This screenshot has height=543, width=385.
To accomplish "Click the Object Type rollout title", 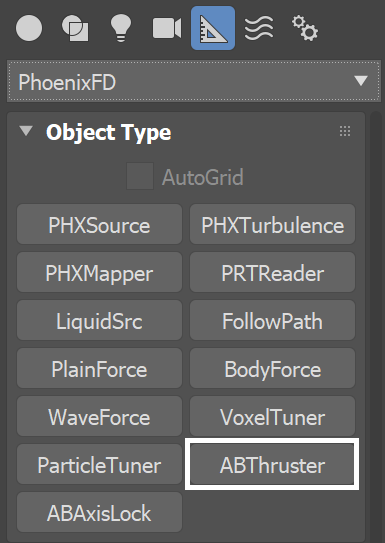I will 109,132.
